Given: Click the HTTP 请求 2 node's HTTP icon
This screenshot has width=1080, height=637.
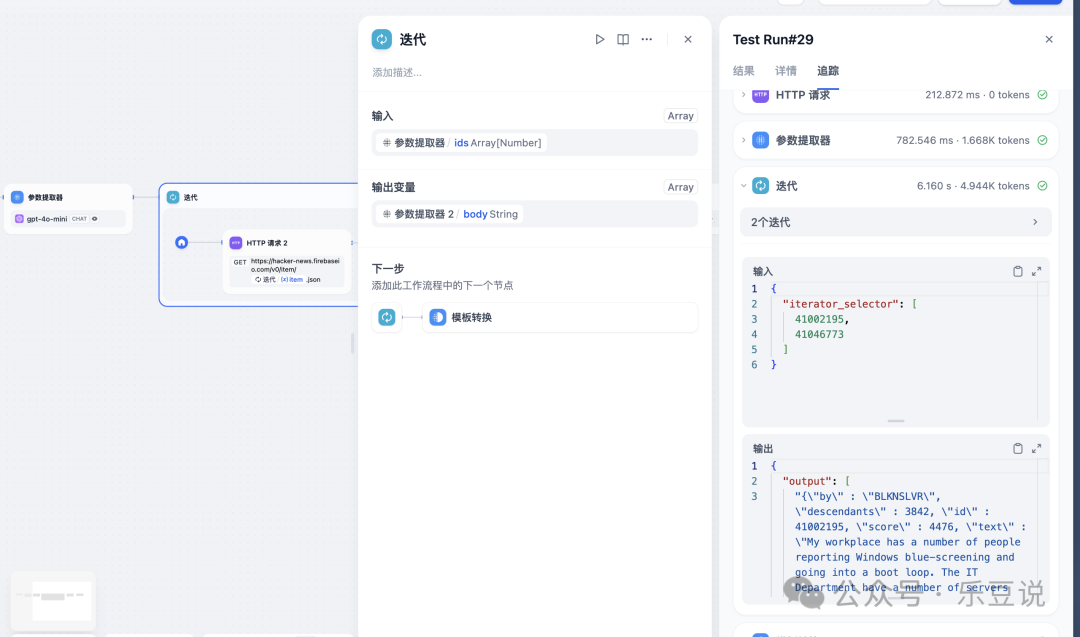Looking at the screenshot, I should [236, 243].
